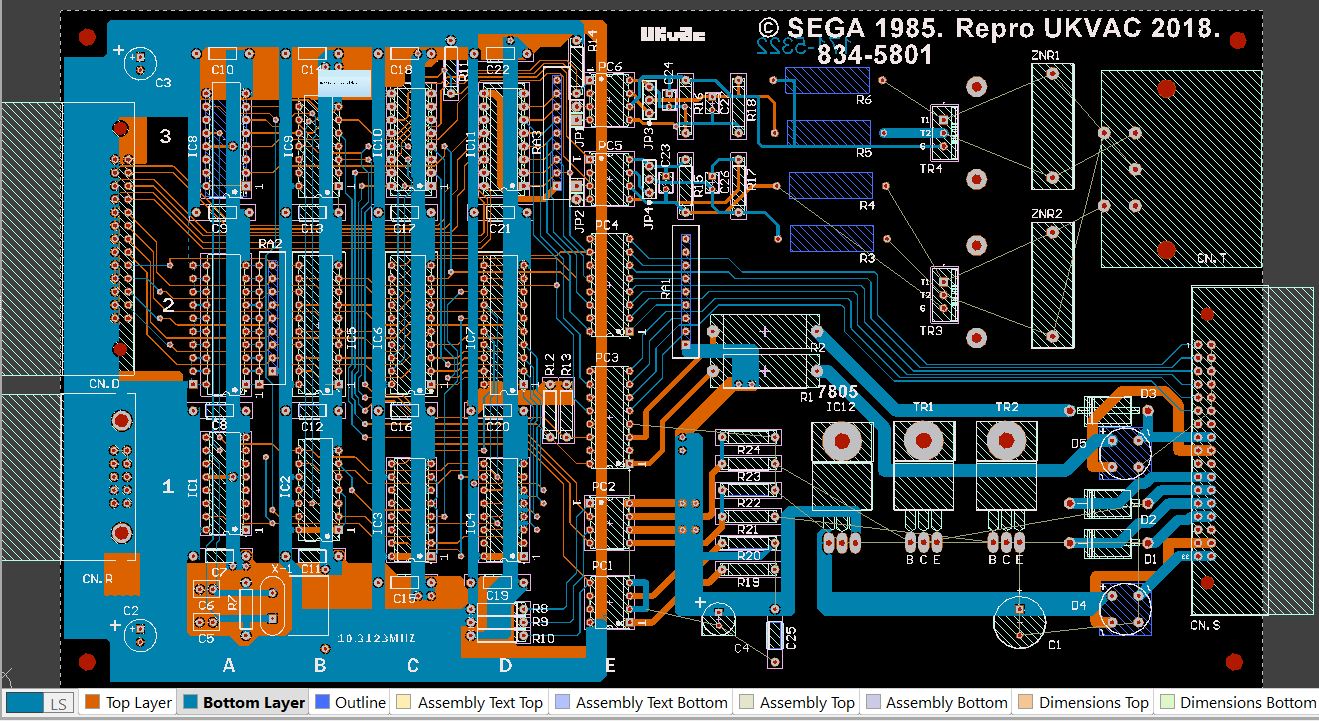Select the Assembly Top layer tab
The height and width of the screenshot is (721, 1319).
(795, 703)
